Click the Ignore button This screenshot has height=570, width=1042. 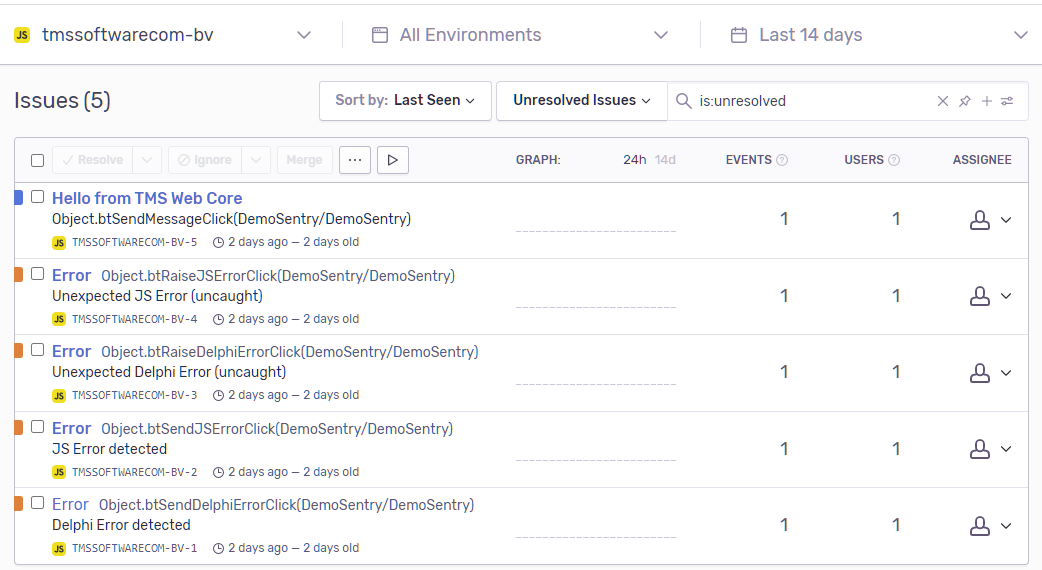[205, 160]
